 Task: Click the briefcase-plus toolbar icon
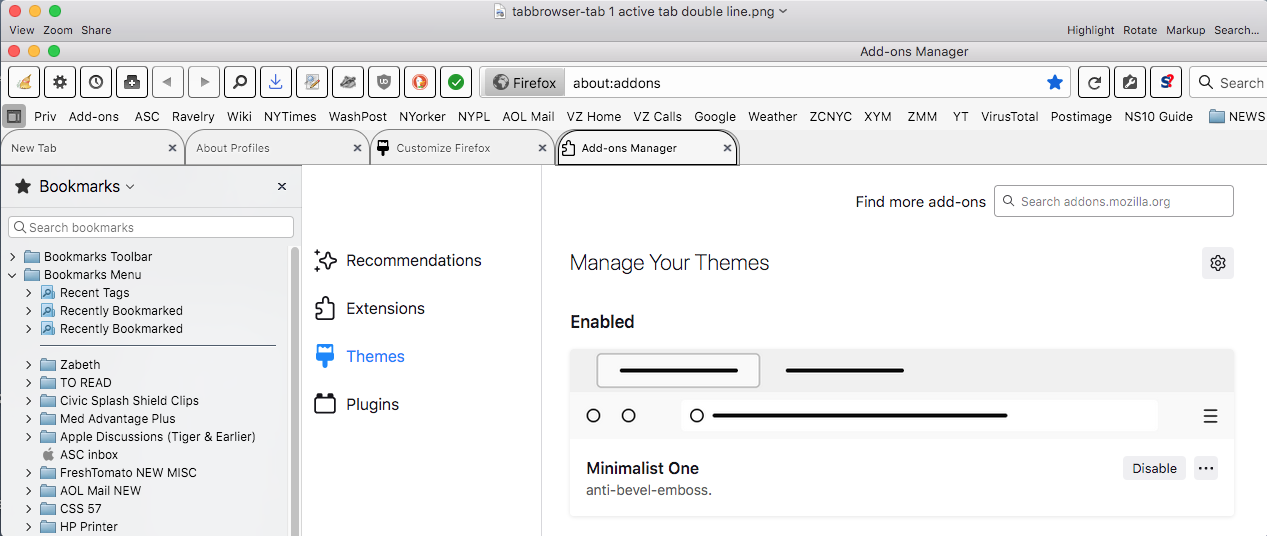[132, 82]
